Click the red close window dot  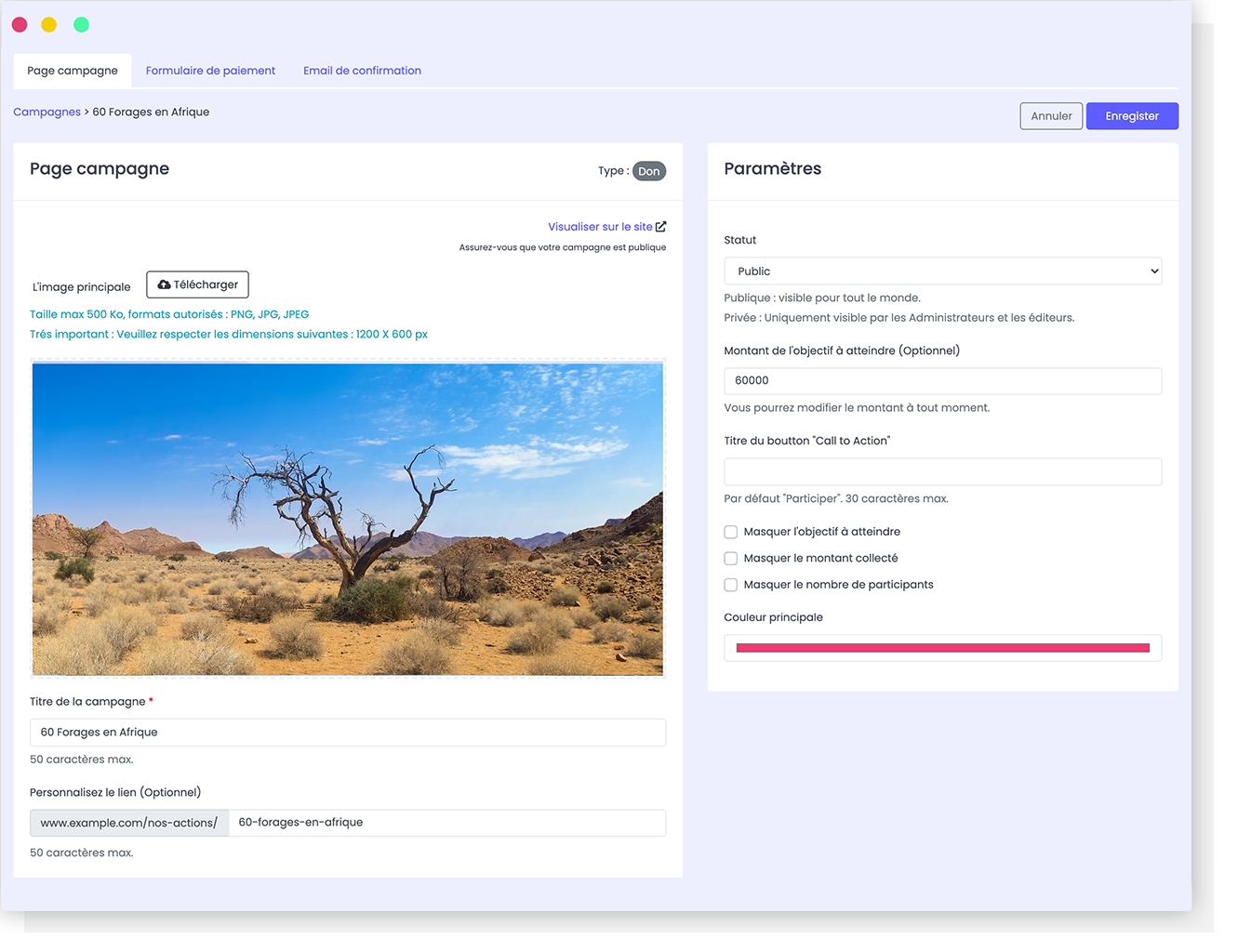20,25
